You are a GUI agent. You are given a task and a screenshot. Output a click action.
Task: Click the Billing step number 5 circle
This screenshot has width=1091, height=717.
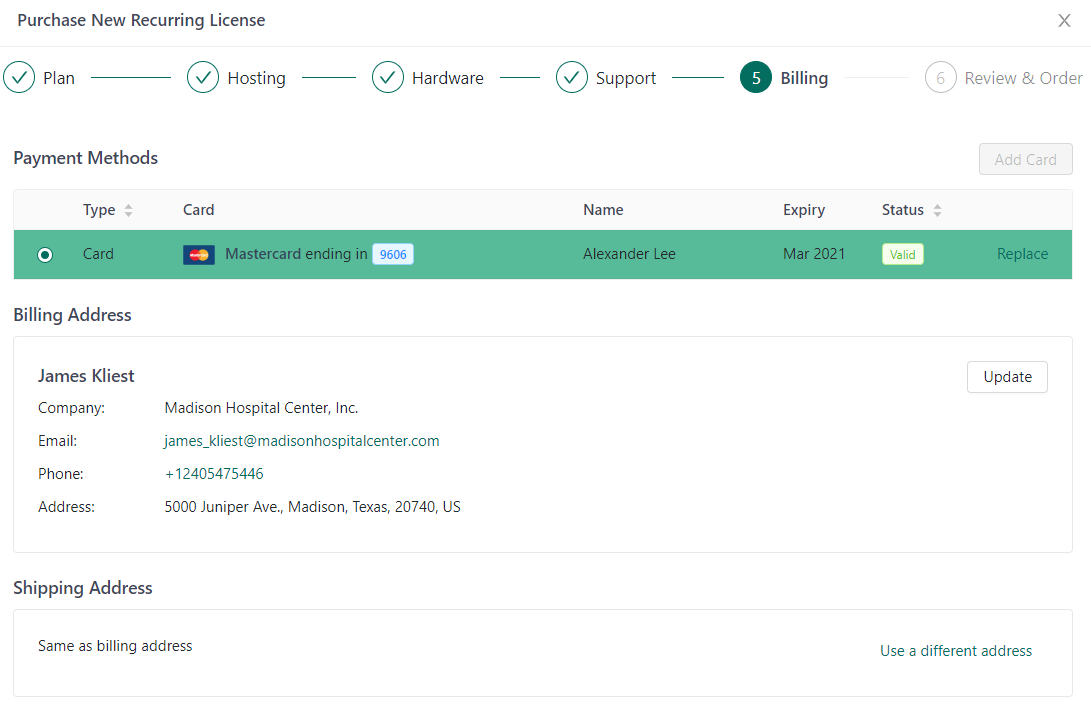(x=756, y=78)
